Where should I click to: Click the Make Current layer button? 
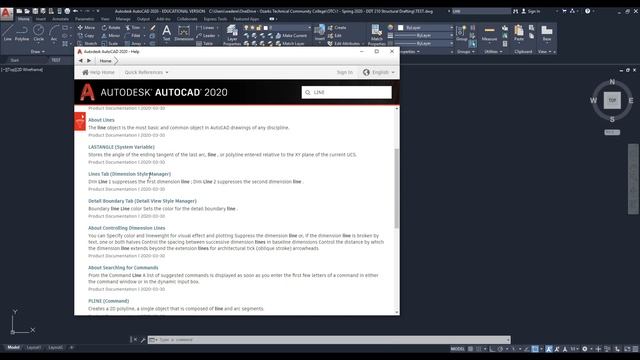291,36
